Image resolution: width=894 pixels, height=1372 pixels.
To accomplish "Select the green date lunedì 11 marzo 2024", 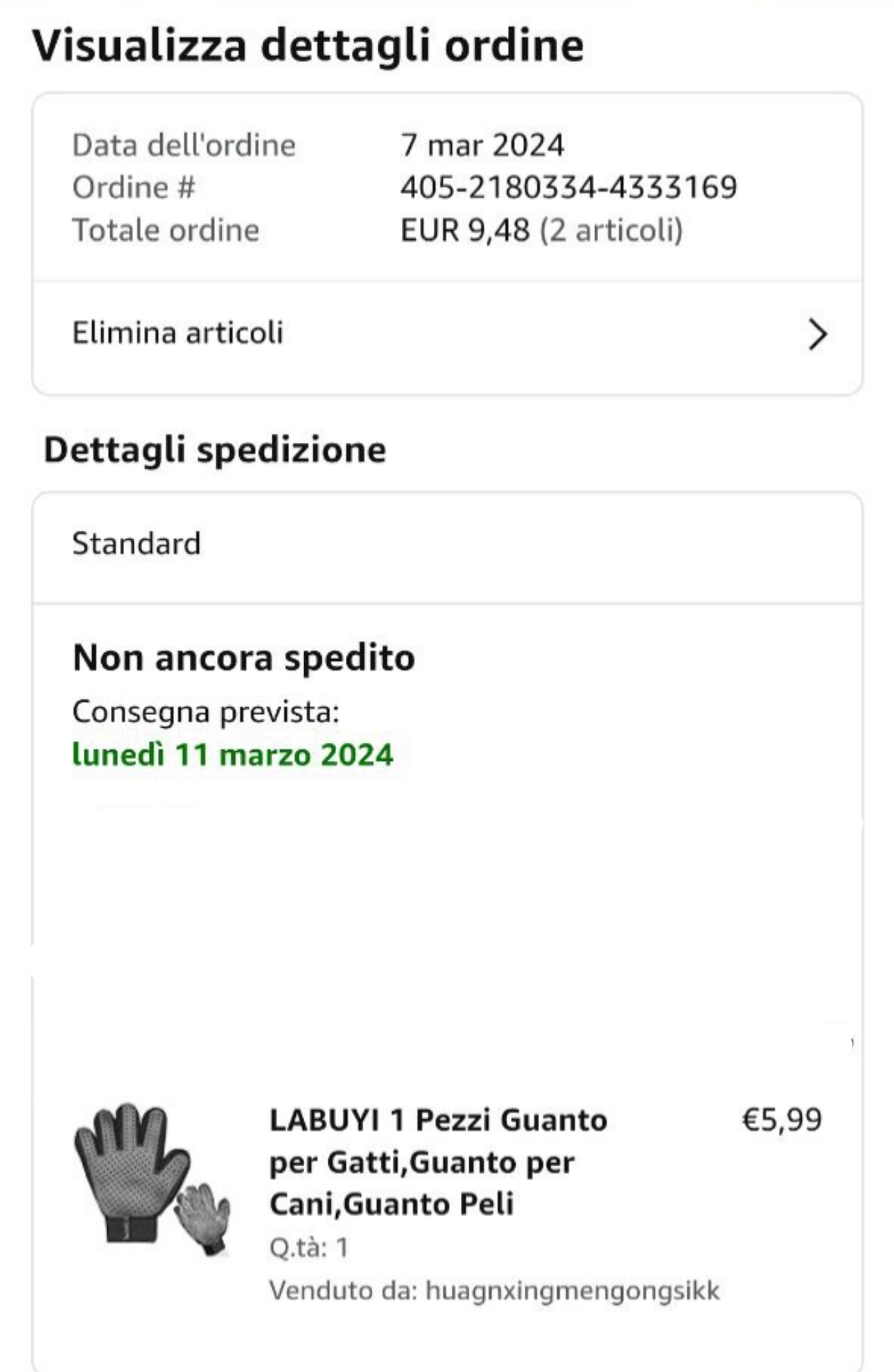I will coord(233,754).
